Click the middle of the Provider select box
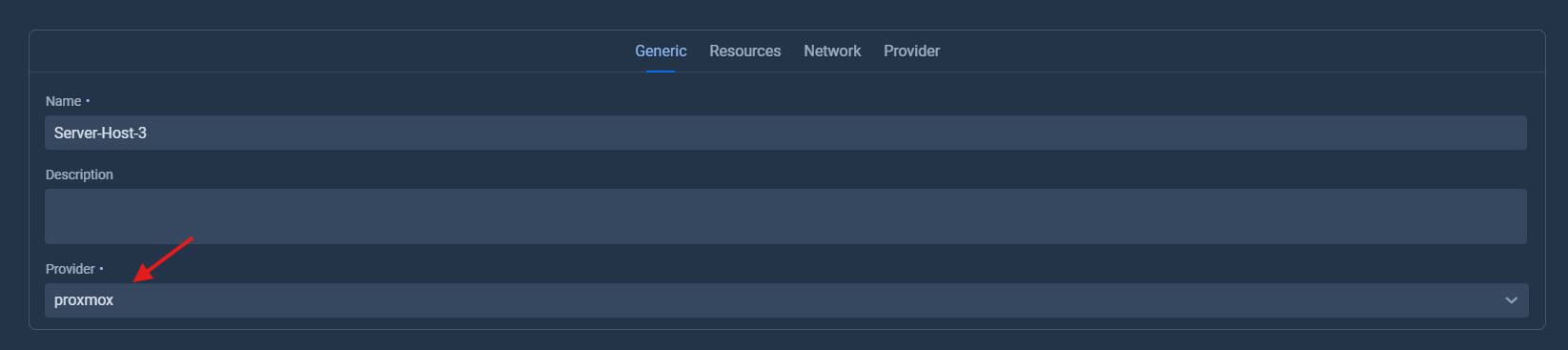The width and height of the screenshot is (1568, 350). [786, 300]
